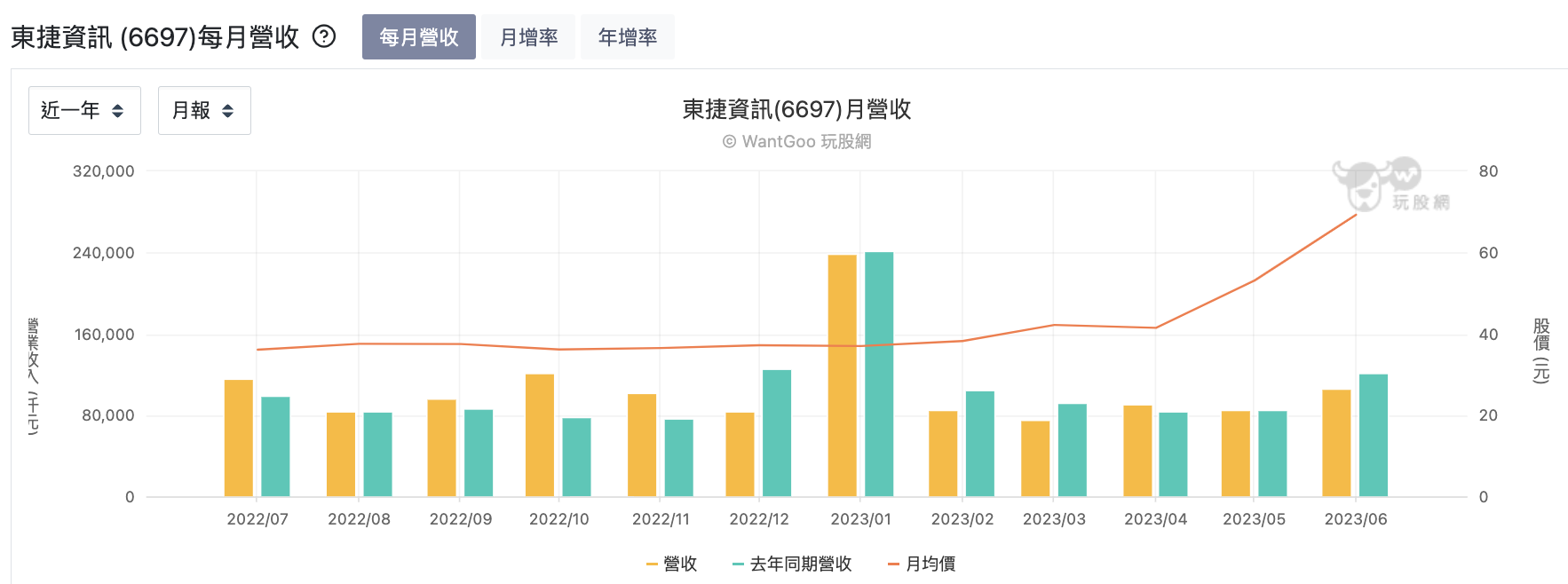
Task: Click the 2022/10 yellow revenue bar
Action: tap(540, 436)
